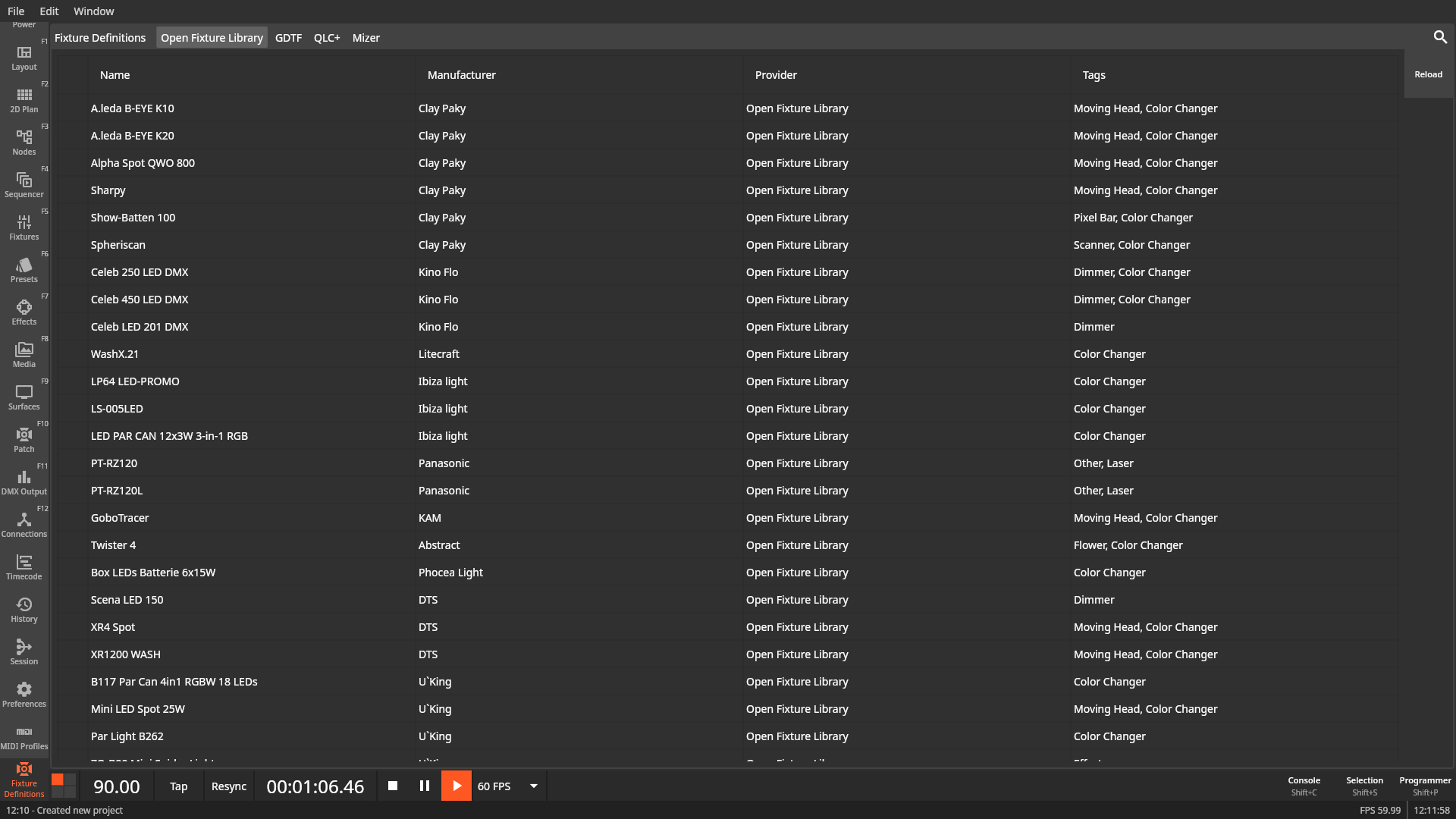Click the play button to start
Viewport: 1456px width, 819px height.
[x=457, y=786]
